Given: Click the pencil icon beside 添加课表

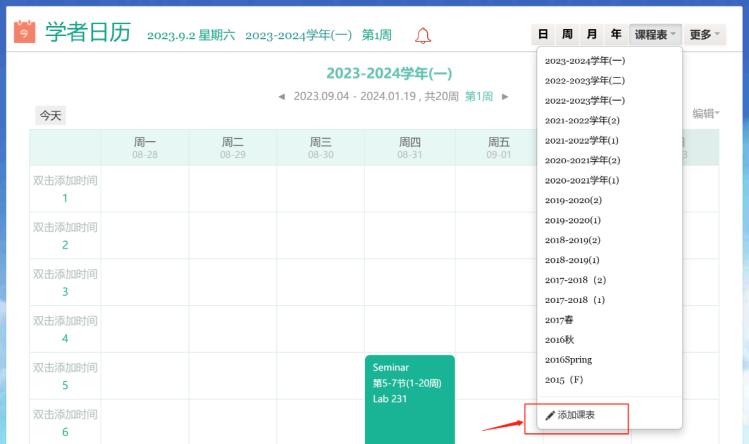Looking at the screenshot, I should (x=549, y=415).
